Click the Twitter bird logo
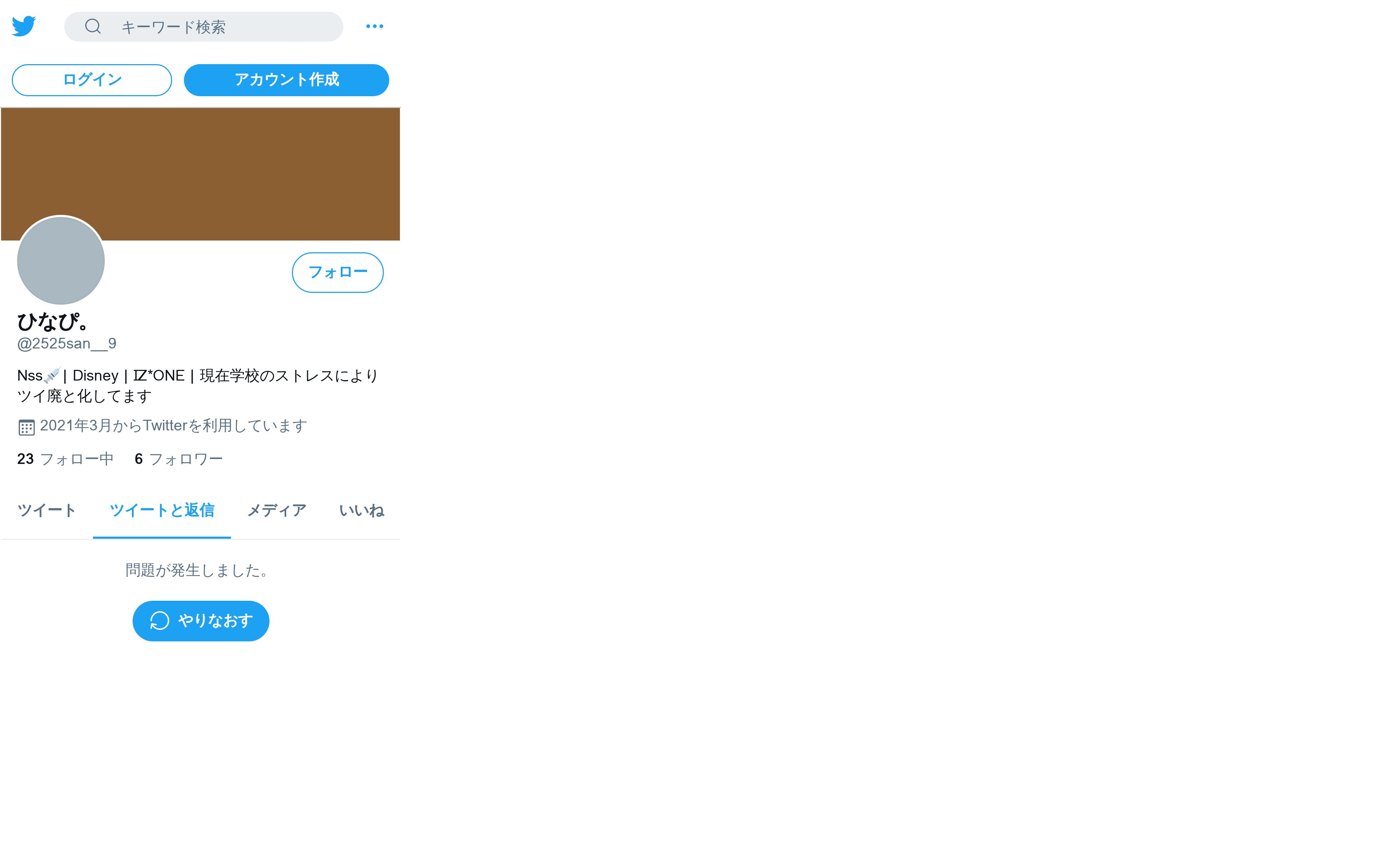 [24, 26]
